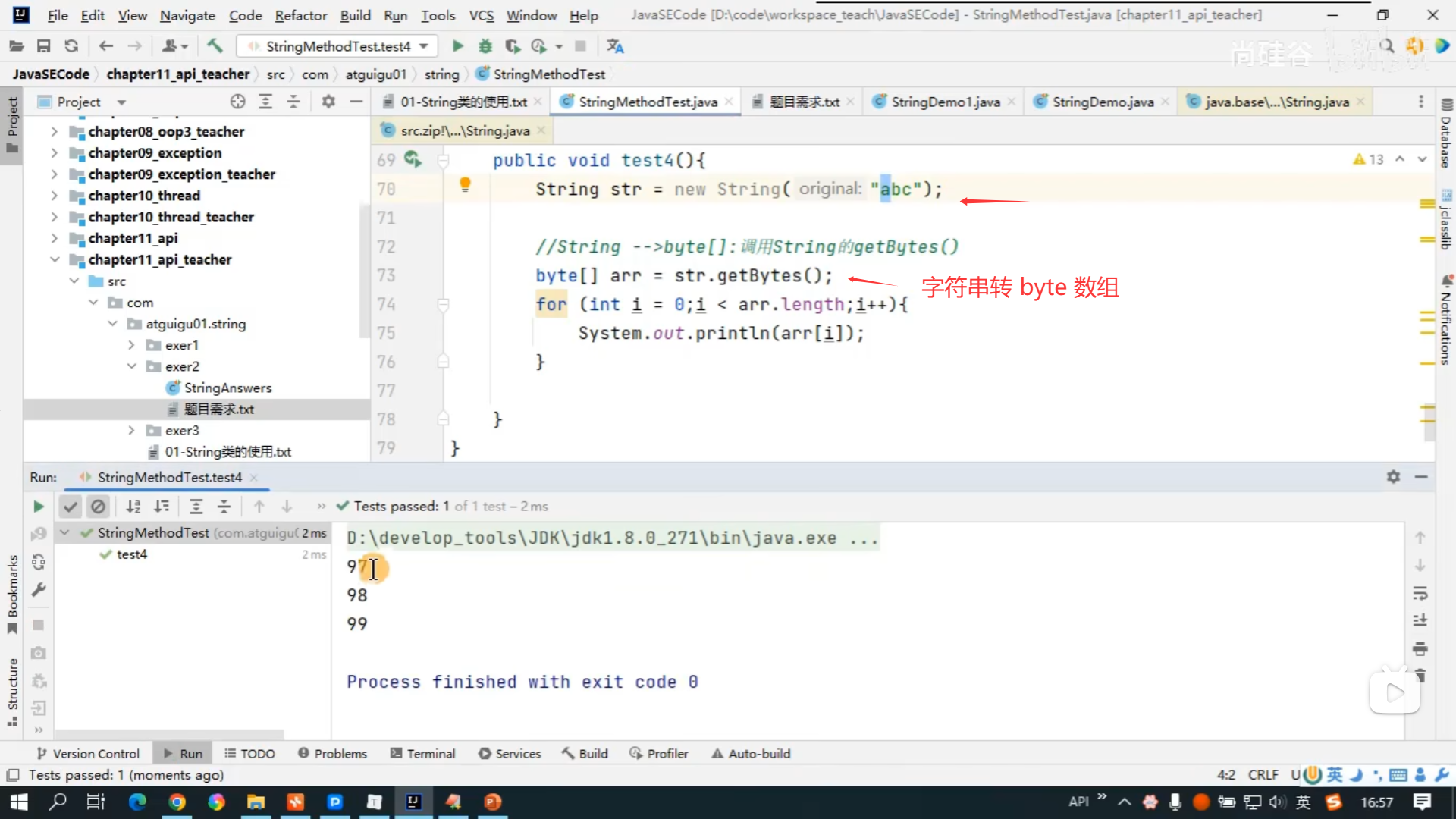Screen dimensions: 1456x819
Task: Open the Refactor menu
Action: (300, 15)
